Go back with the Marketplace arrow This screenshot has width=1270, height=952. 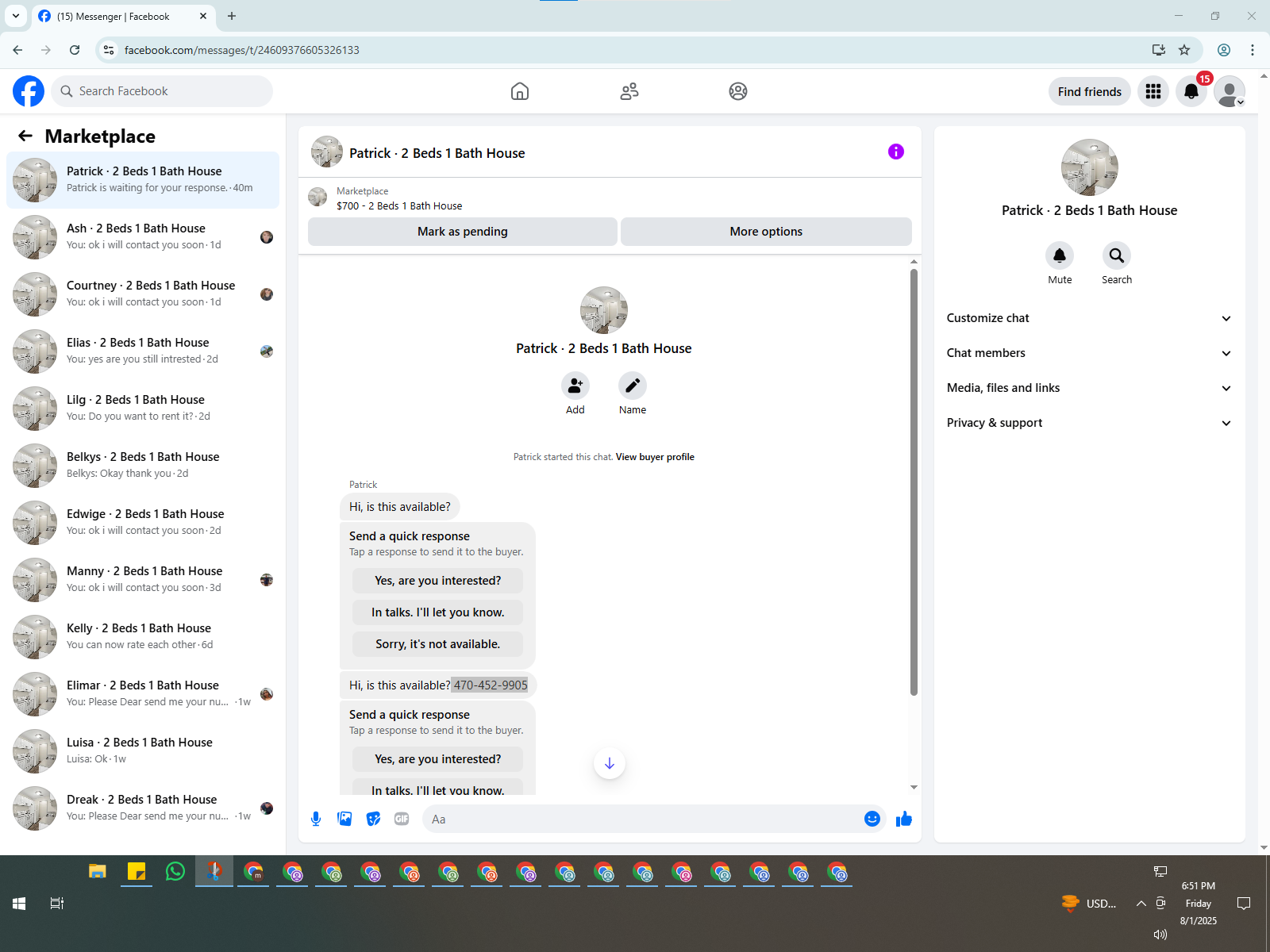point(25,136)
